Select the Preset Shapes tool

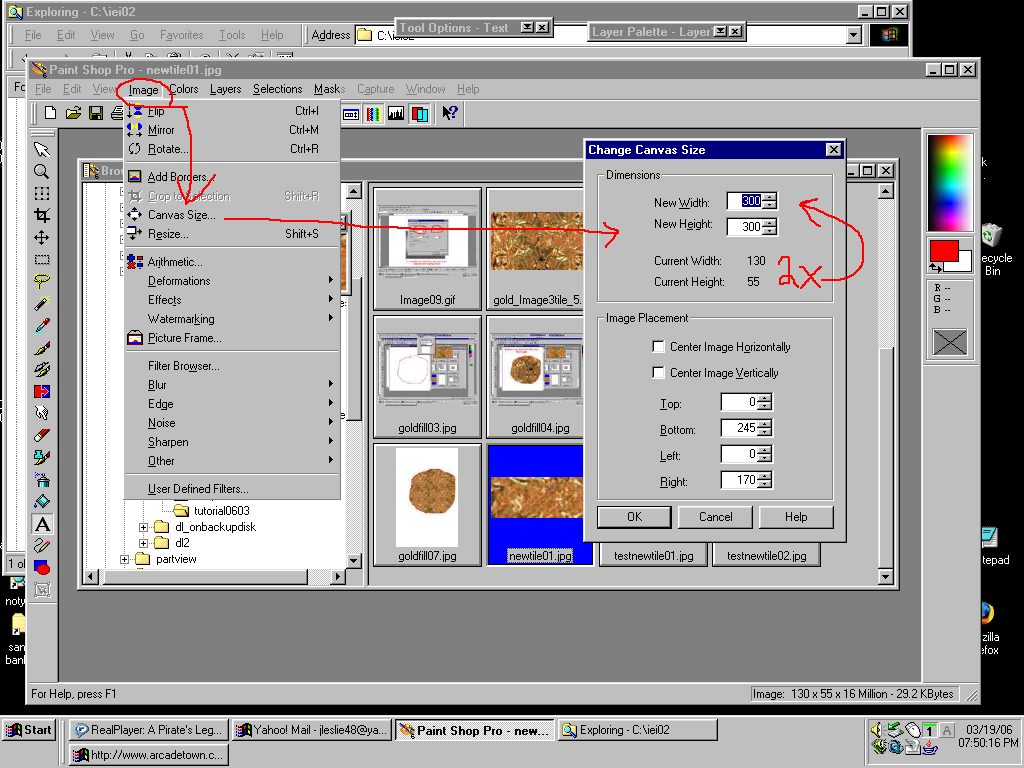(42, 568)
